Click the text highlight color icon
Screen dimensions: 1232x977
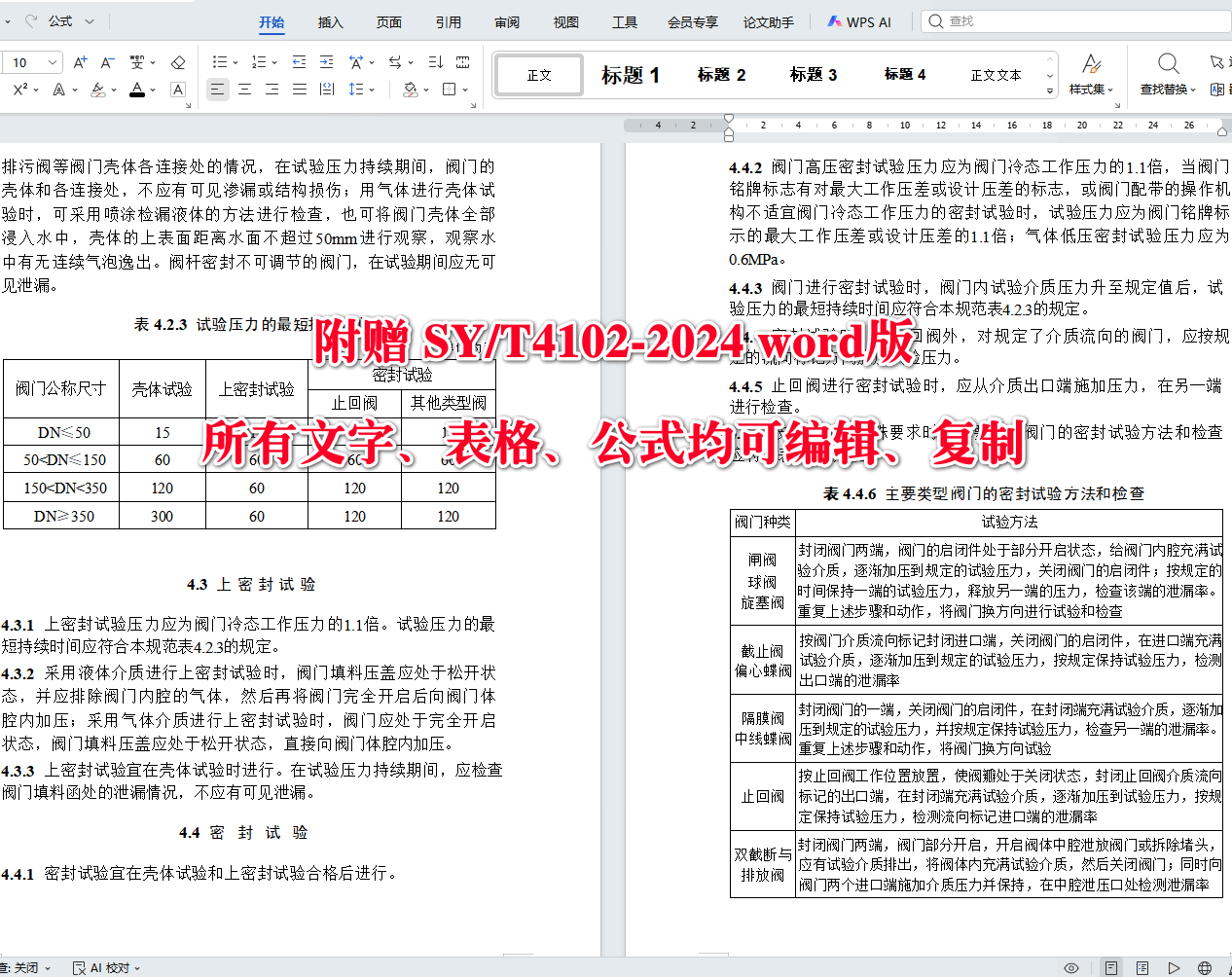click(98, 90)
